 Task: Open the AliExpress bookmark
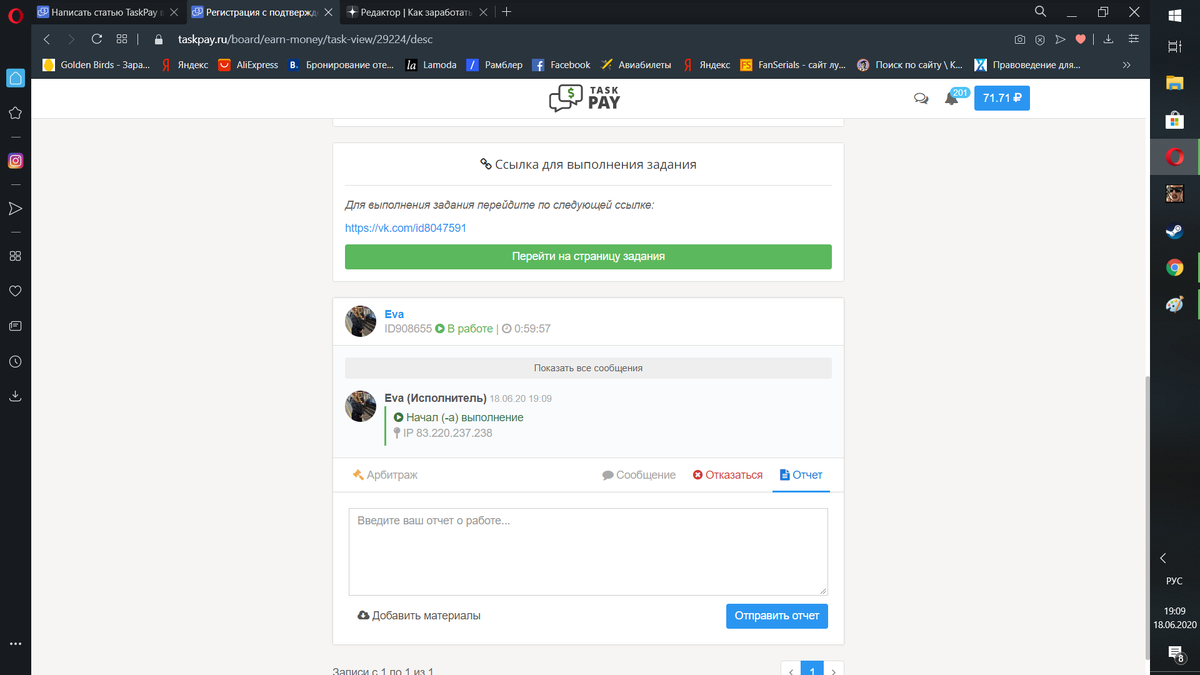[248, 65]
